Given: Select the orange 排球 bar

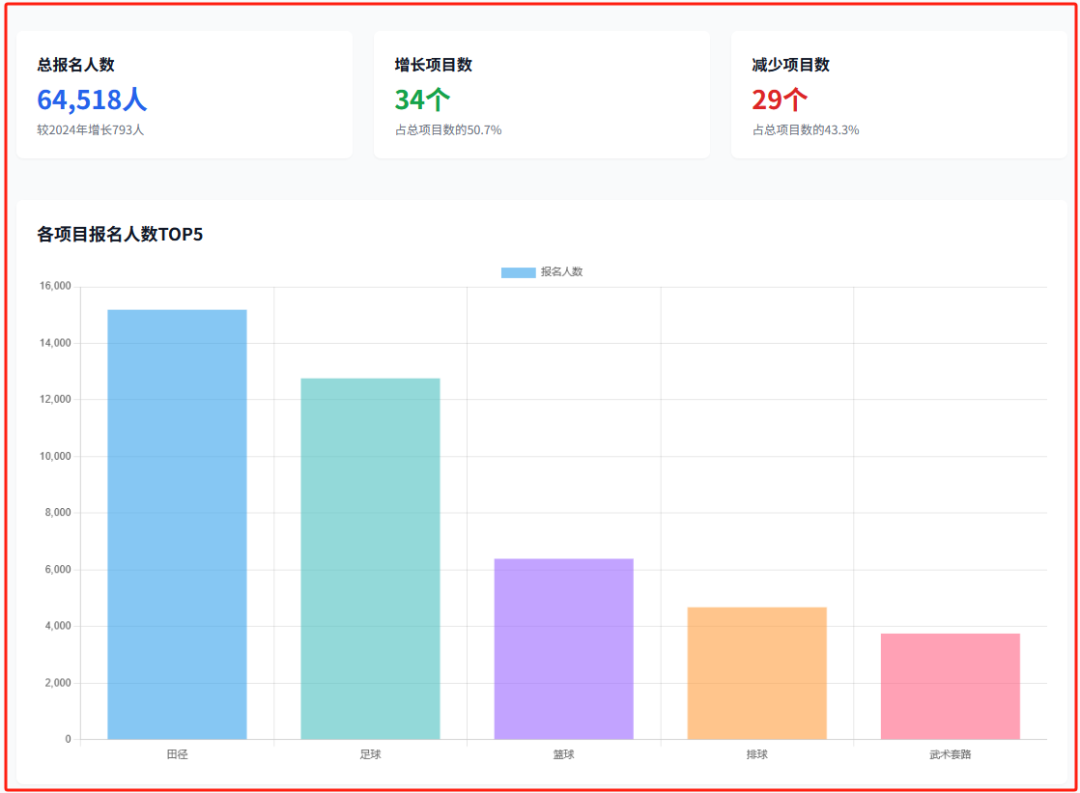Looking at the screenshot, I should pyautogui.click(x=757, y=673).
